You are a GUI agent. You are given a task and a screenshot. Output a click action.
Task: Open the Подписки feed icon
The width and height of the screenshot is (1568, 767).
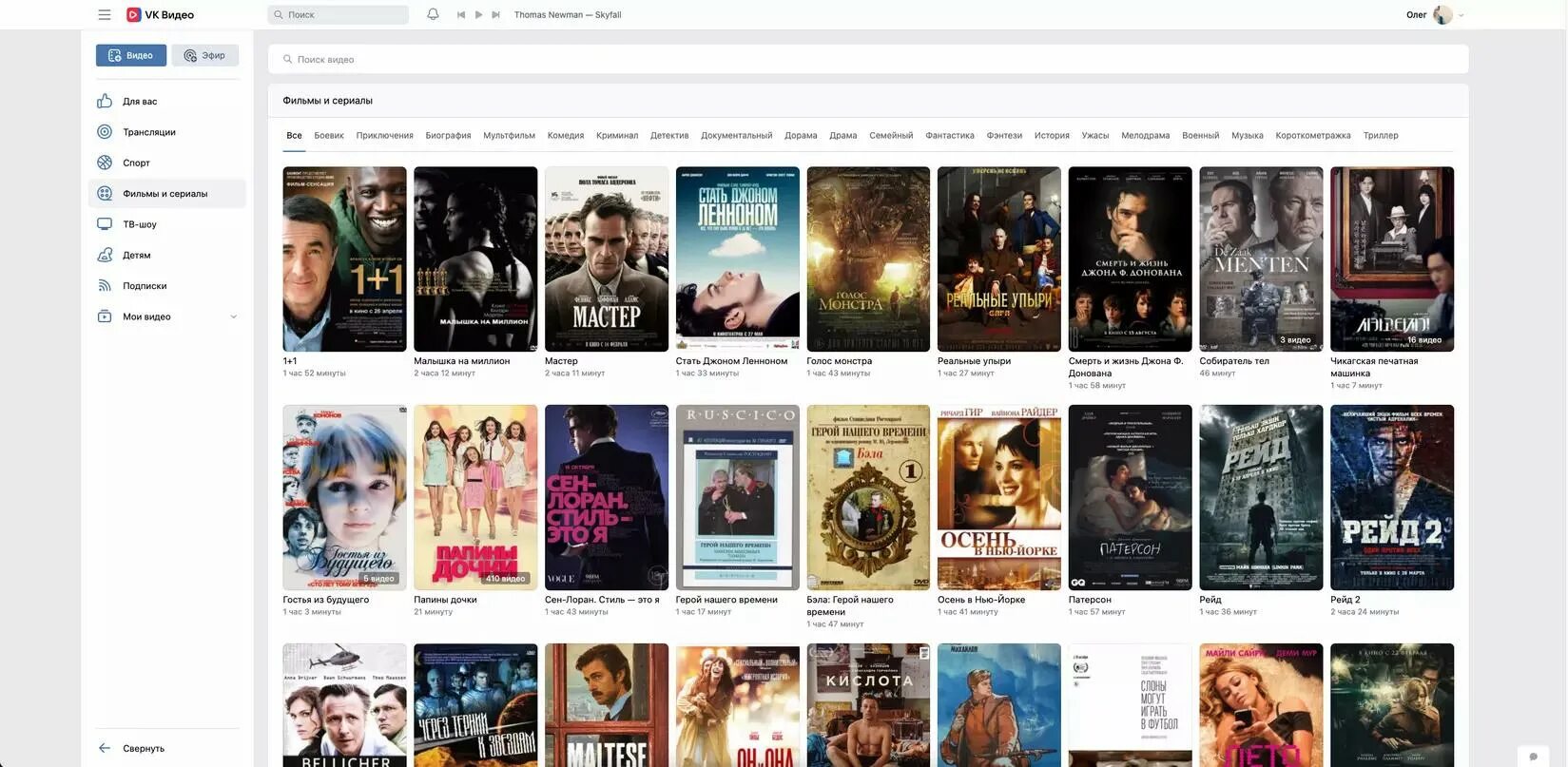pos(105,285)
